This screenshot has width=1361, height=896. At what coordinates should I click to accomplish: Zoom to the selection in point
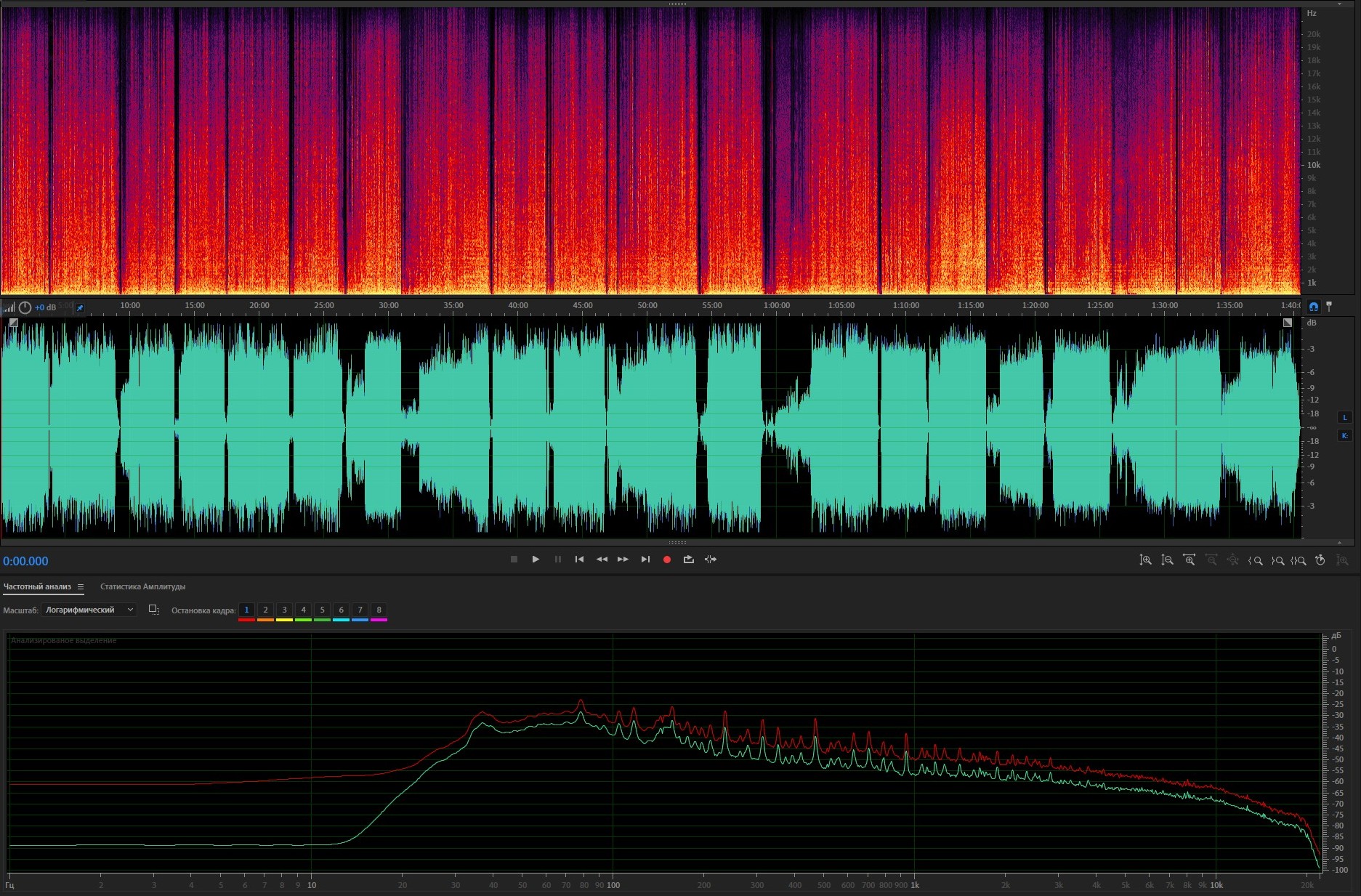tap(1255, 560)
